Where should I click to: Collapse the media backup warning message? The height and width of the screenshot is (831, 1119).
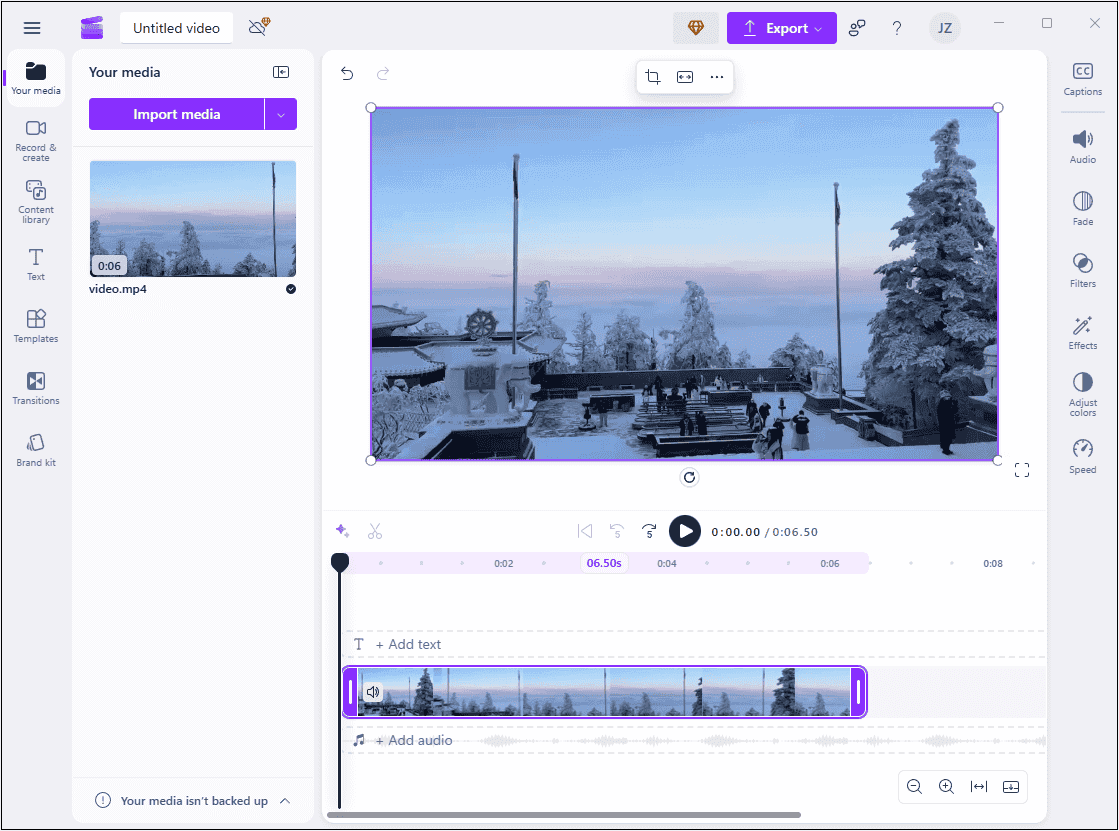[x=289, y=800]
